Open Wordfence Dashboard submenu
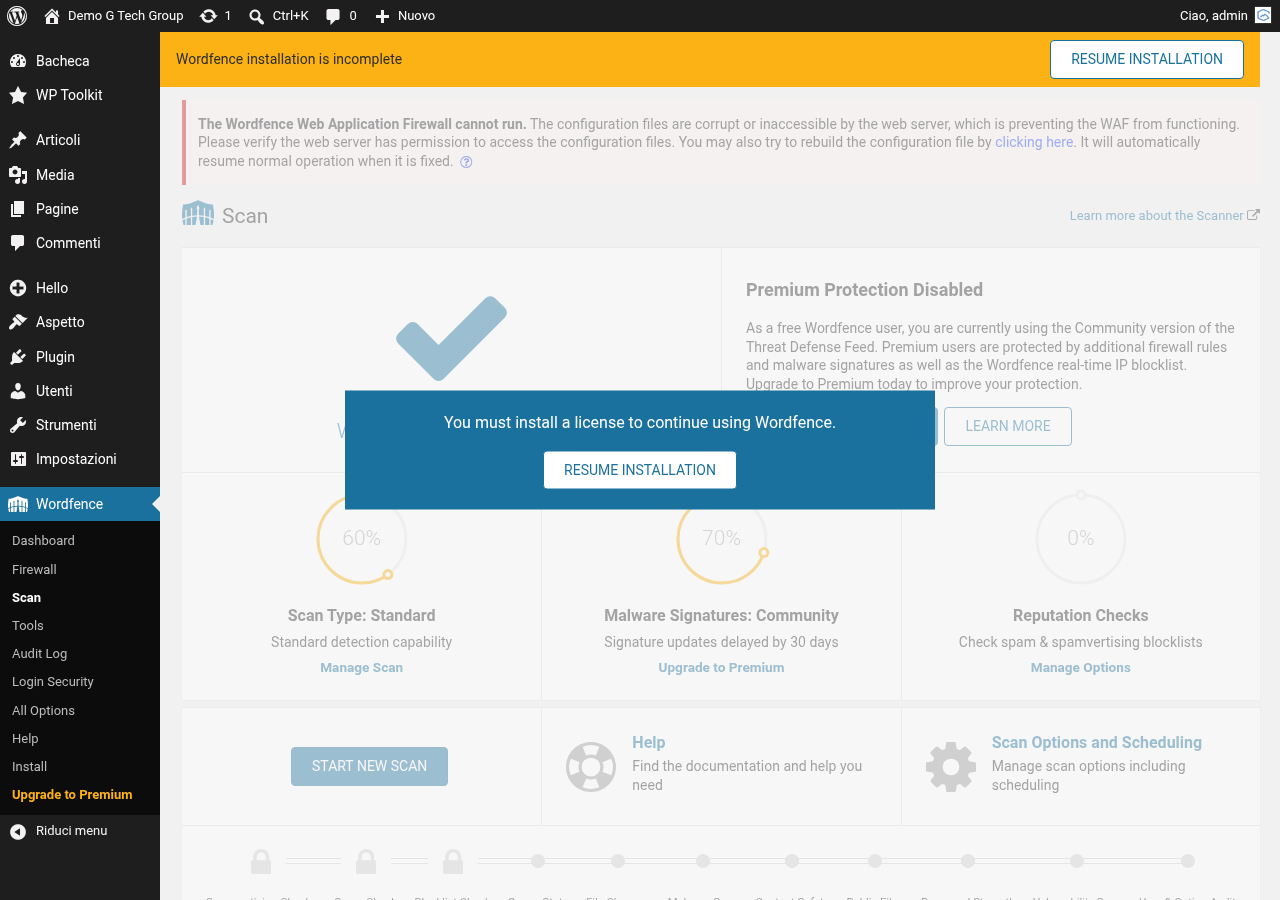 [x=43, y=540]
